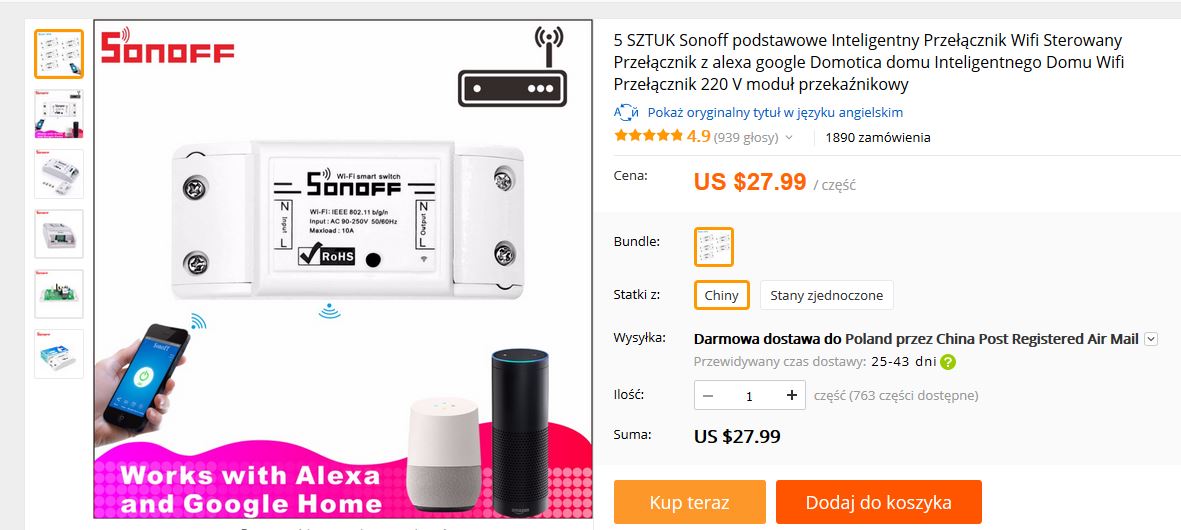Choose the Bundle variant swatch
This screenshot has height=530, width=1181.
click(713, 246)
